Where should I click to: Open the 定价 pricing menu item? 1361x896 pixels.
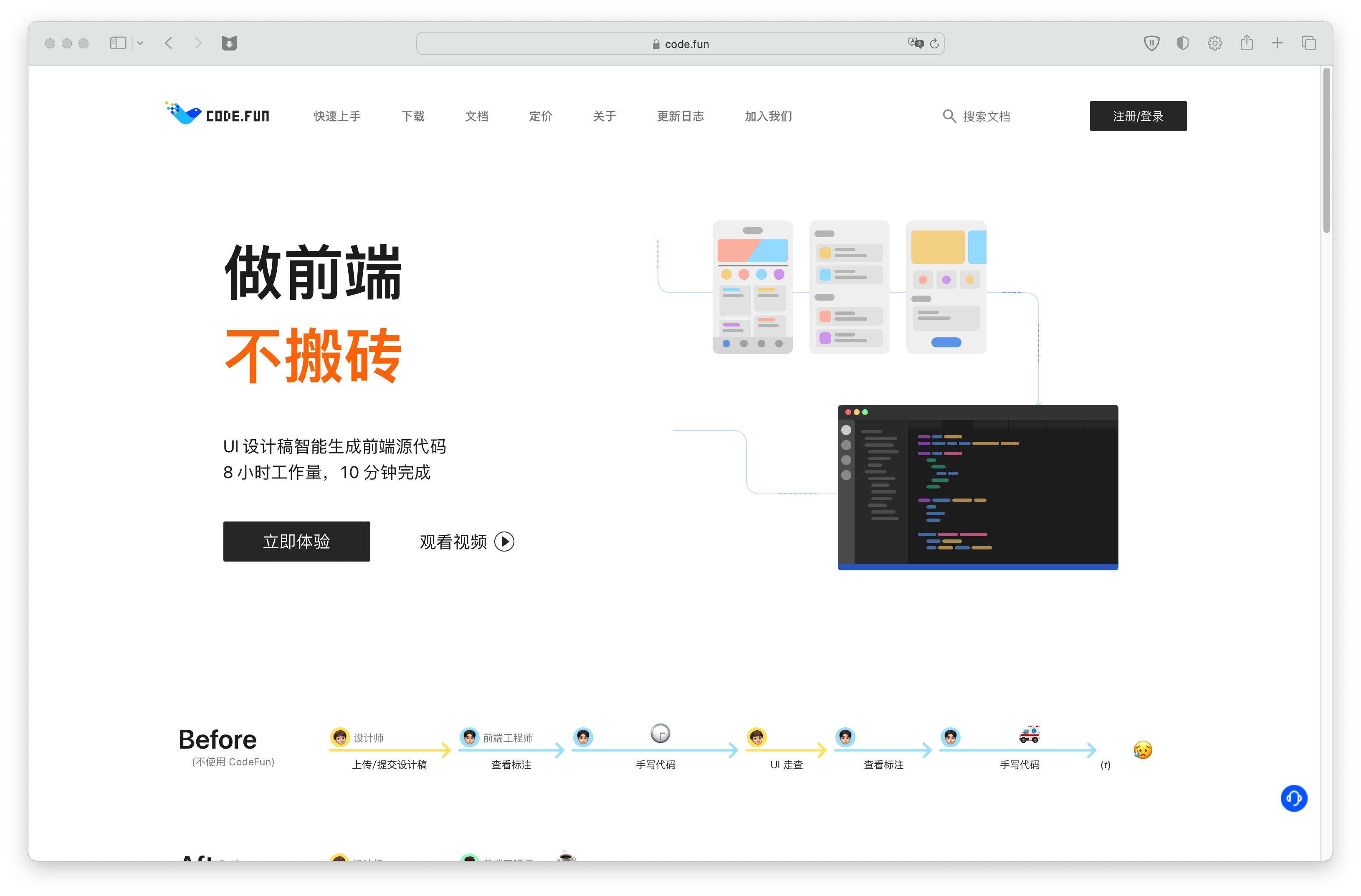tap(540, 116)
